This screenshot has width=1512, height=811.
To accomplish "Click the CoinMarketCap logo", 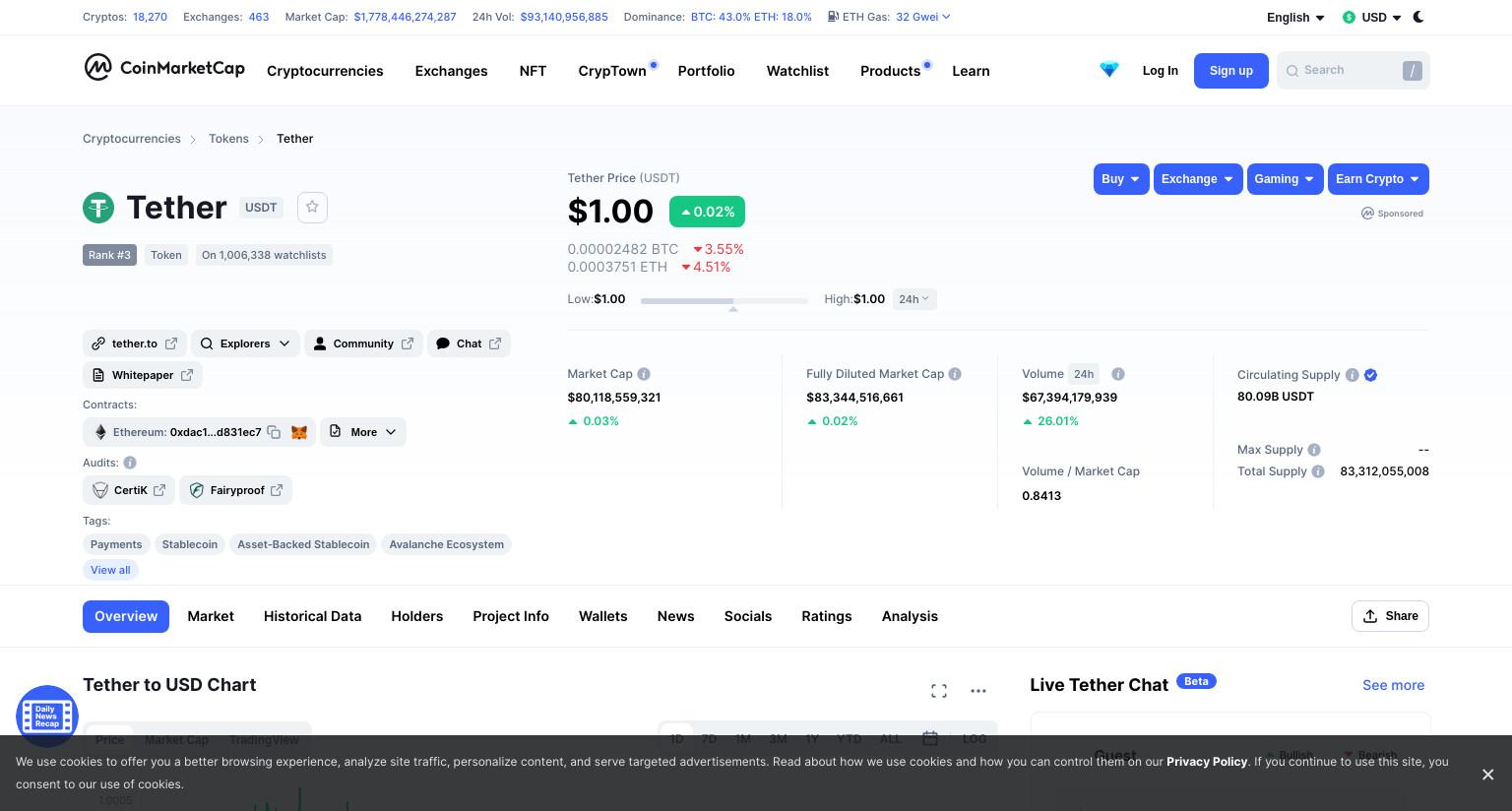I will [163, 67].
